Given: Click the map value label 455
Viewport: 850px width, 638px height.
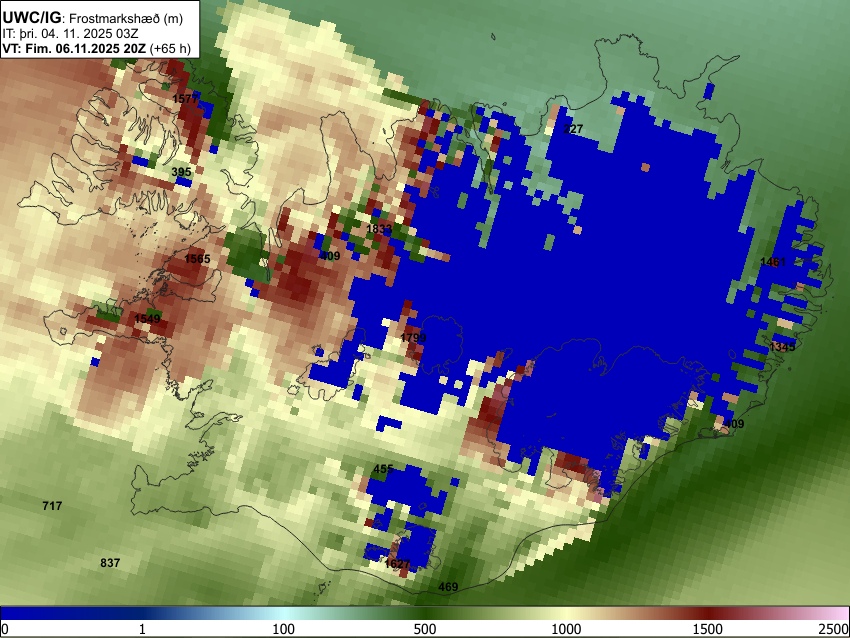Looking at the screenshot, I should click(383, 468).
